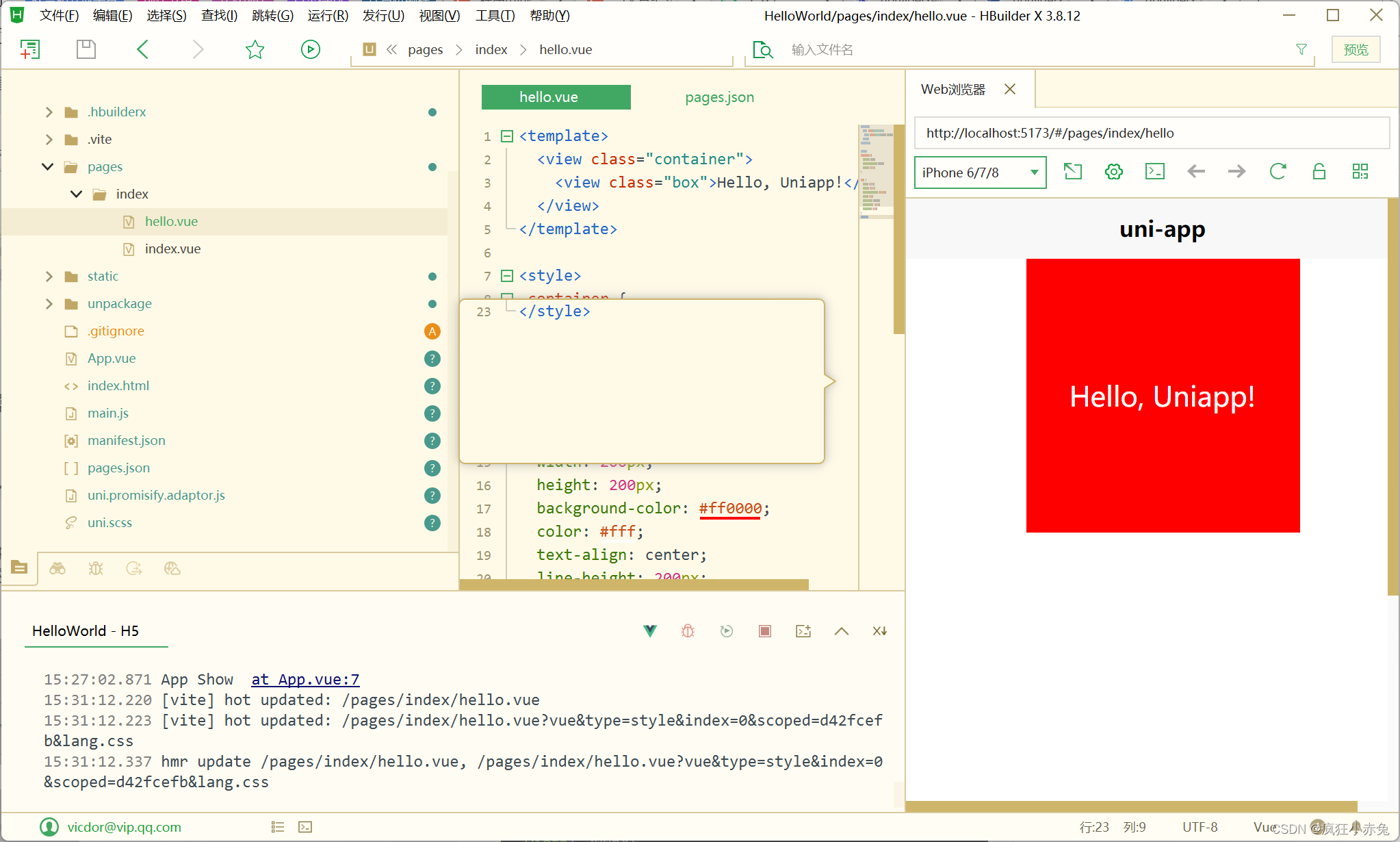Expand the unpackage folder

pos(49,303)
